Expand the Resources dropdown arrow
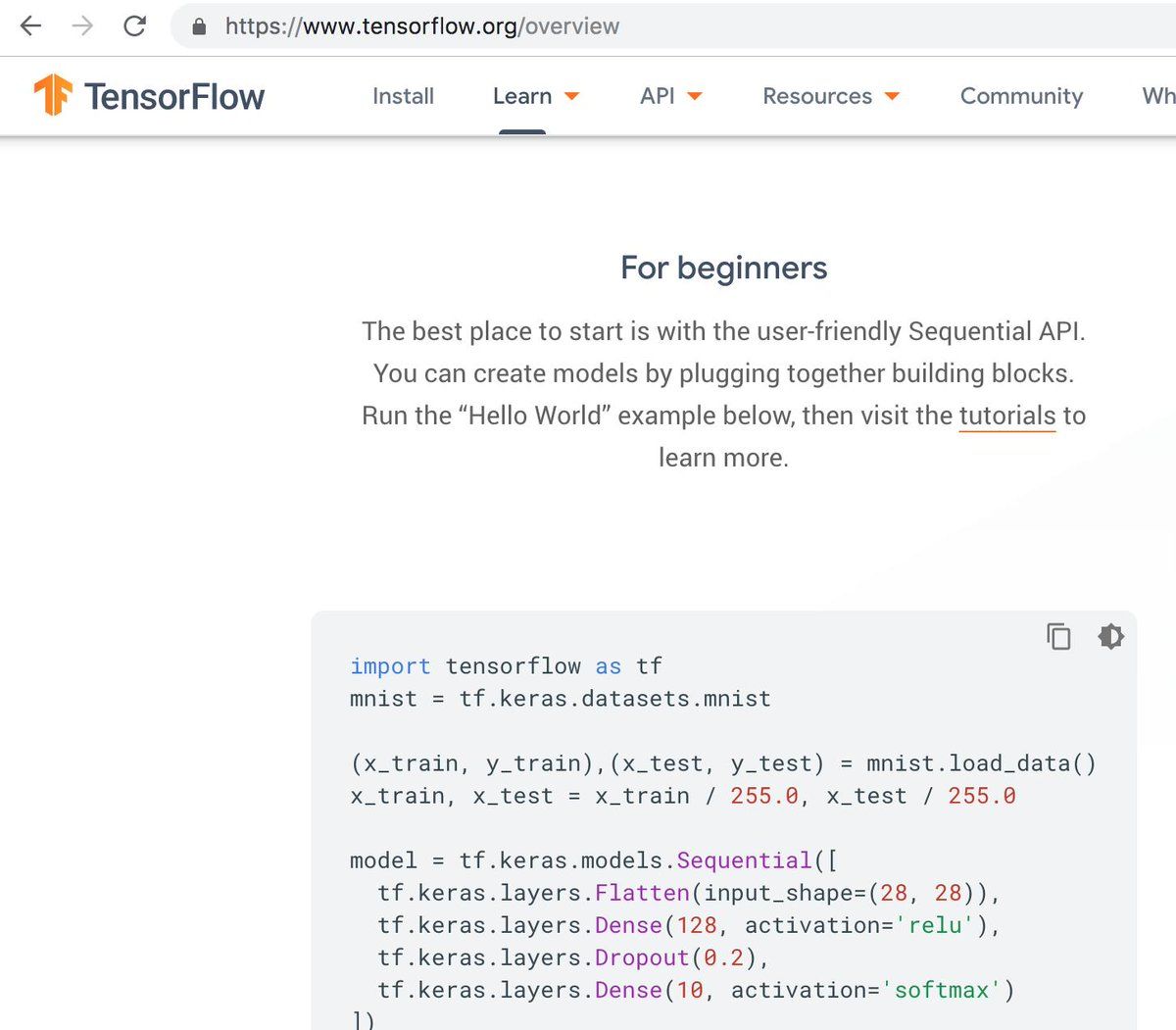This screenshot has width=1176, height=1030. pos(892,96)
